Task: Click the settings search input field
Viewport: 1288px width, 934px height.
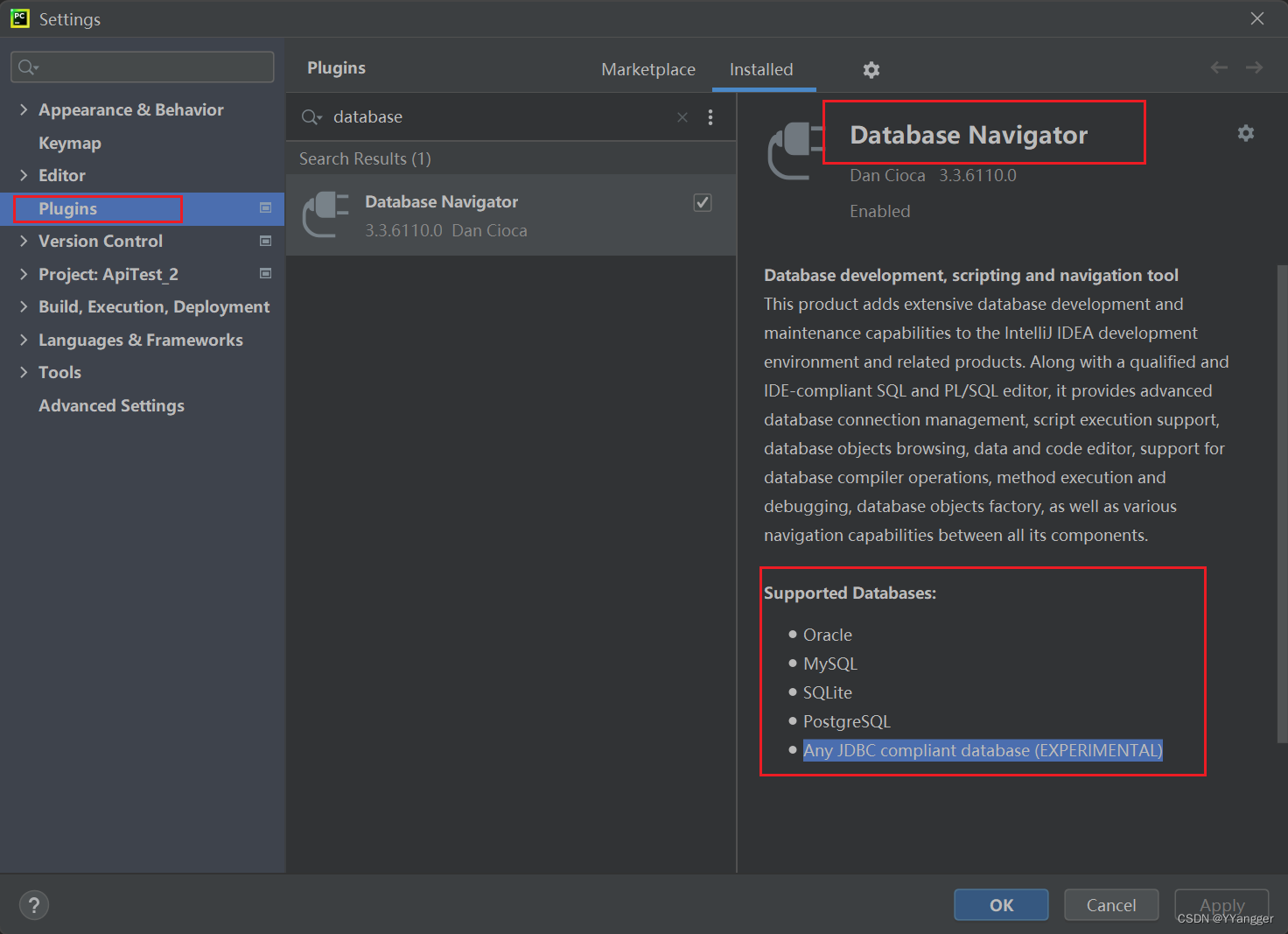Action: point(143,67)
